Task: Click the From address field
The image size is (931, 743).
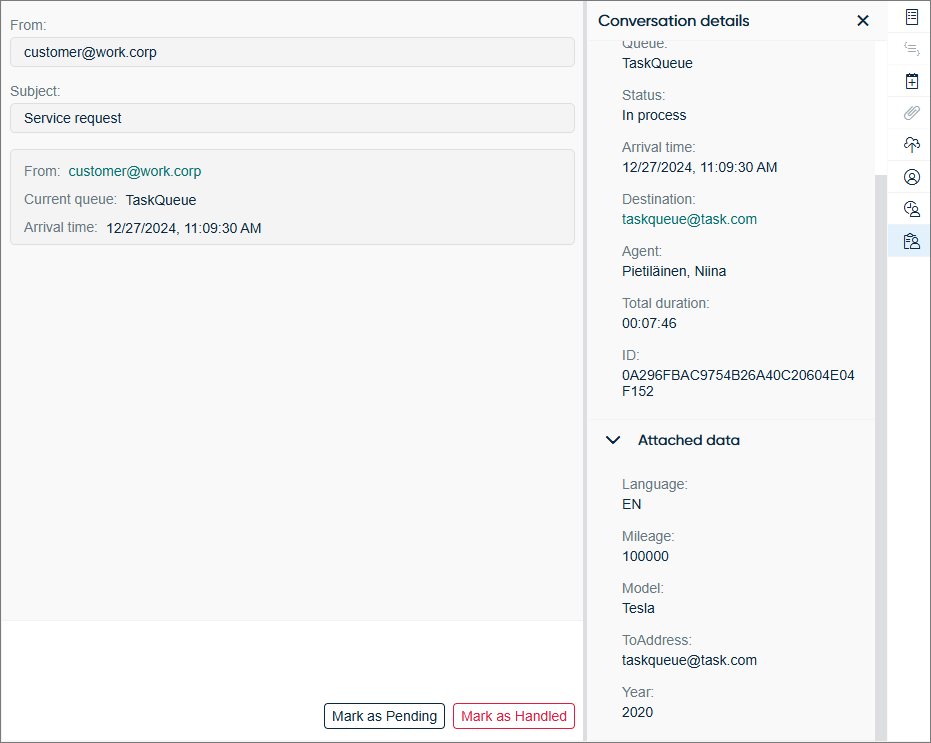Action: point(292,52)
